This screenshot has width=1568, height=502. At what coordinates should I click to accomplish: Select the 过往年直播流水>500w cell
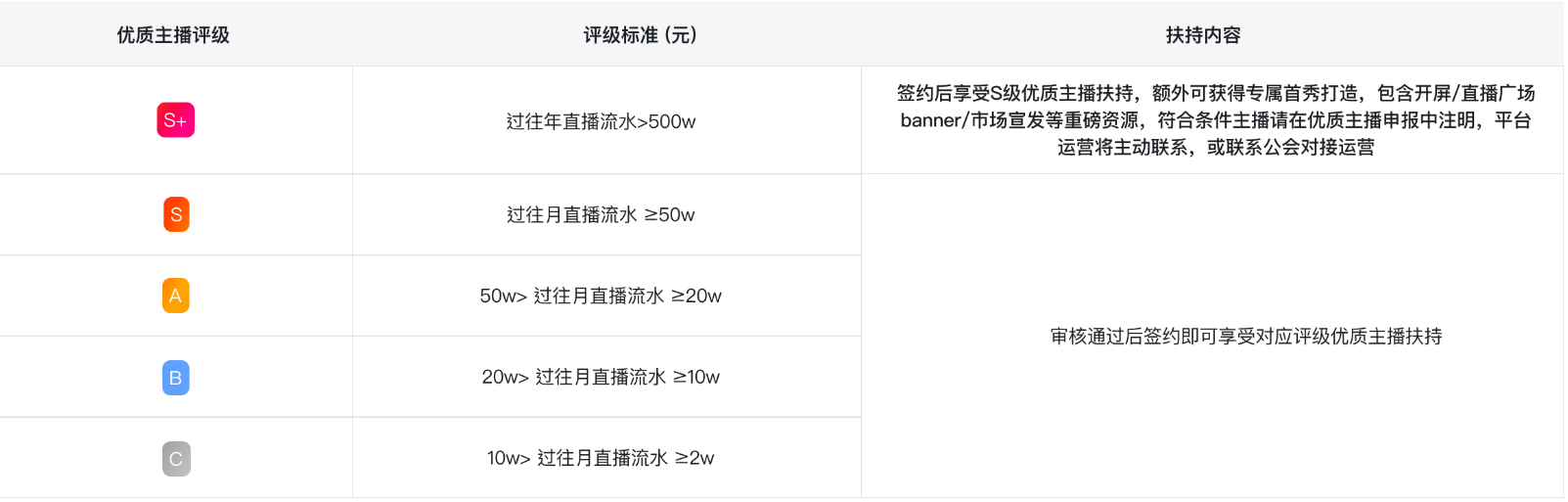tap(606, 120)
